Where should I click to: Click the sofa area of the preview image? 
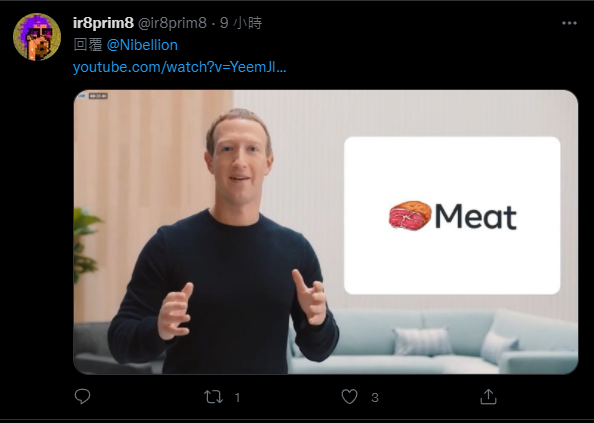(434, 341)
